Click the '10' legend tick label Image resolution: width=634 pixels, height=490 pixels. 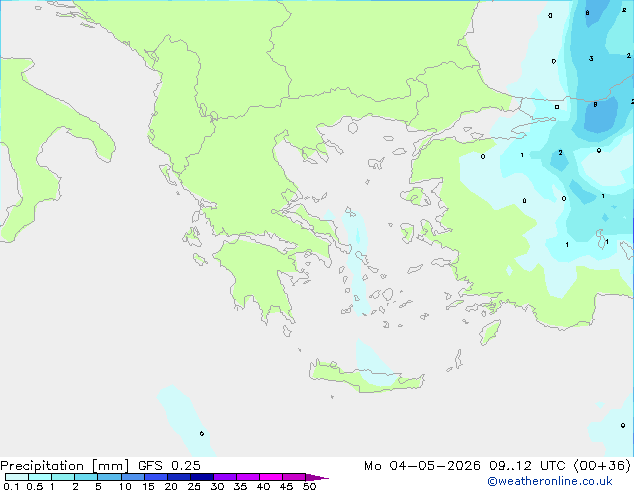125,486
